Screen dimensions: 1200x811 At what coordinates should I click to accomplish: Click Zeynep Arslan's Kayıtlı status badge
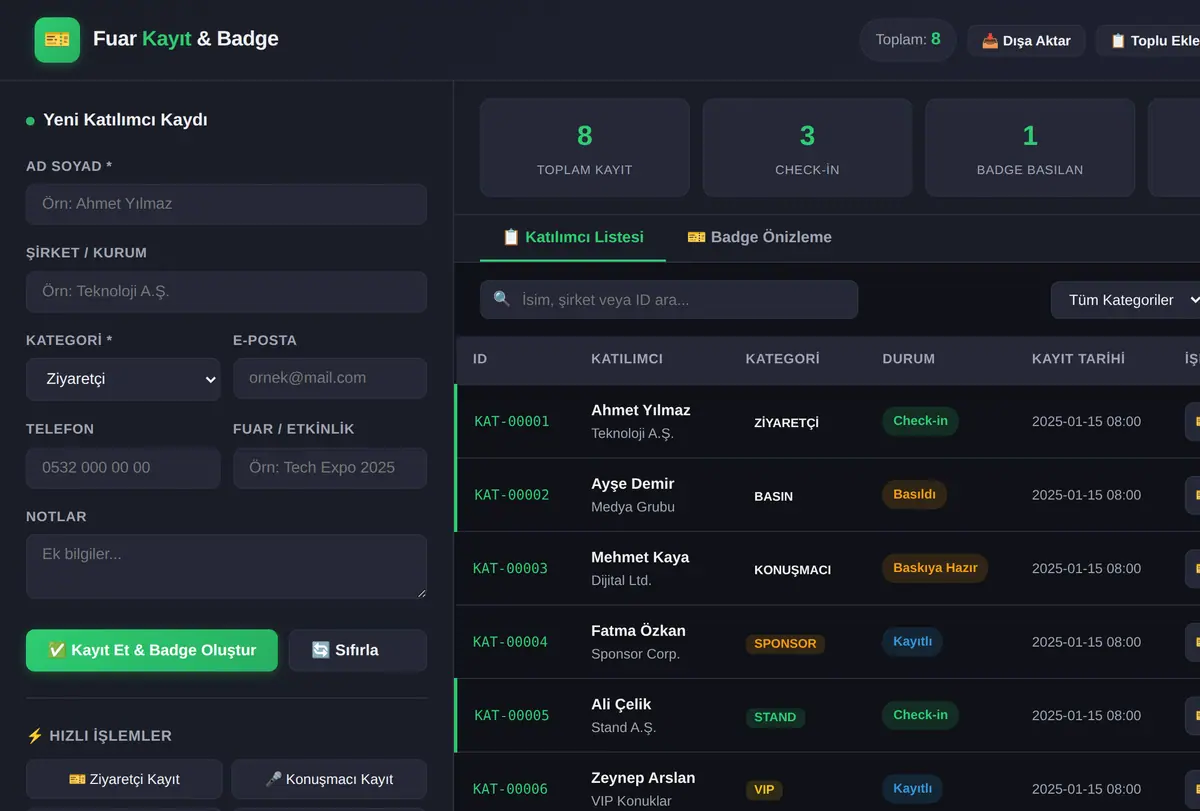(912, 789)
